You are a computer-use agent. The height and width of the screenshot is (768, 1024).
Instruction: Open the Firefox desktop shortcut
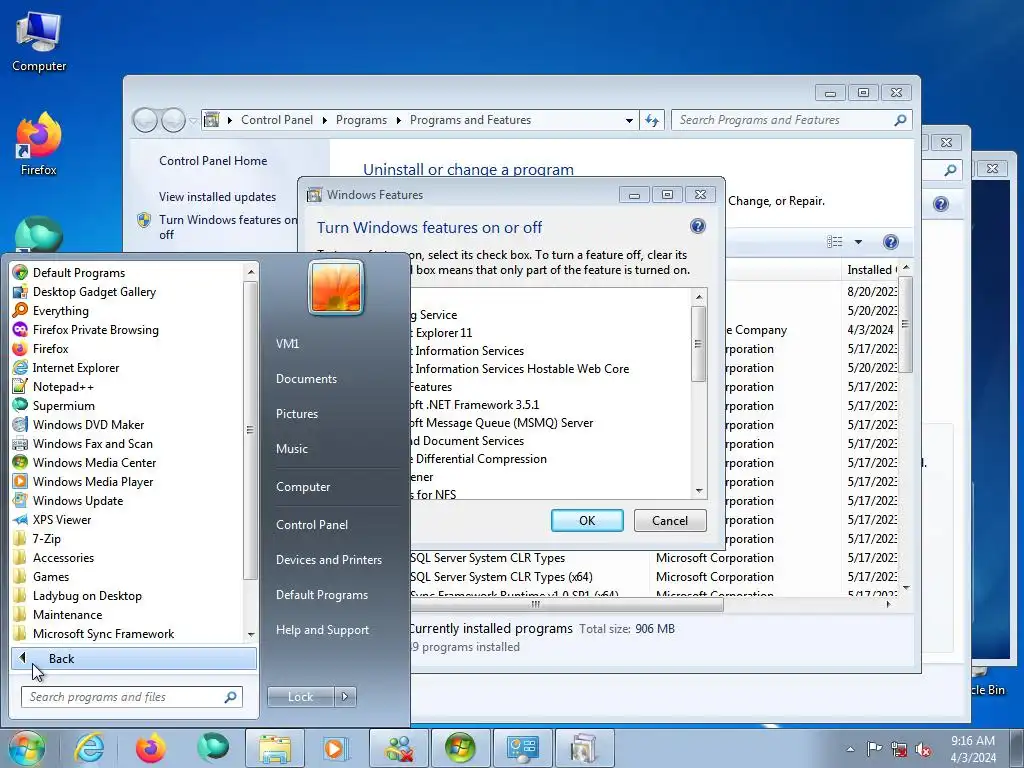click(39, 145)
